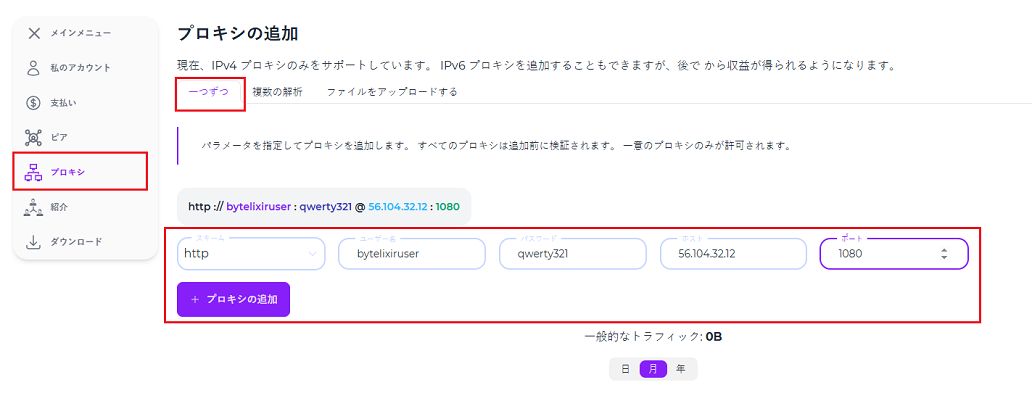Switch to the 複数の解析 tab
The image size is (1032, 414).
278,92
